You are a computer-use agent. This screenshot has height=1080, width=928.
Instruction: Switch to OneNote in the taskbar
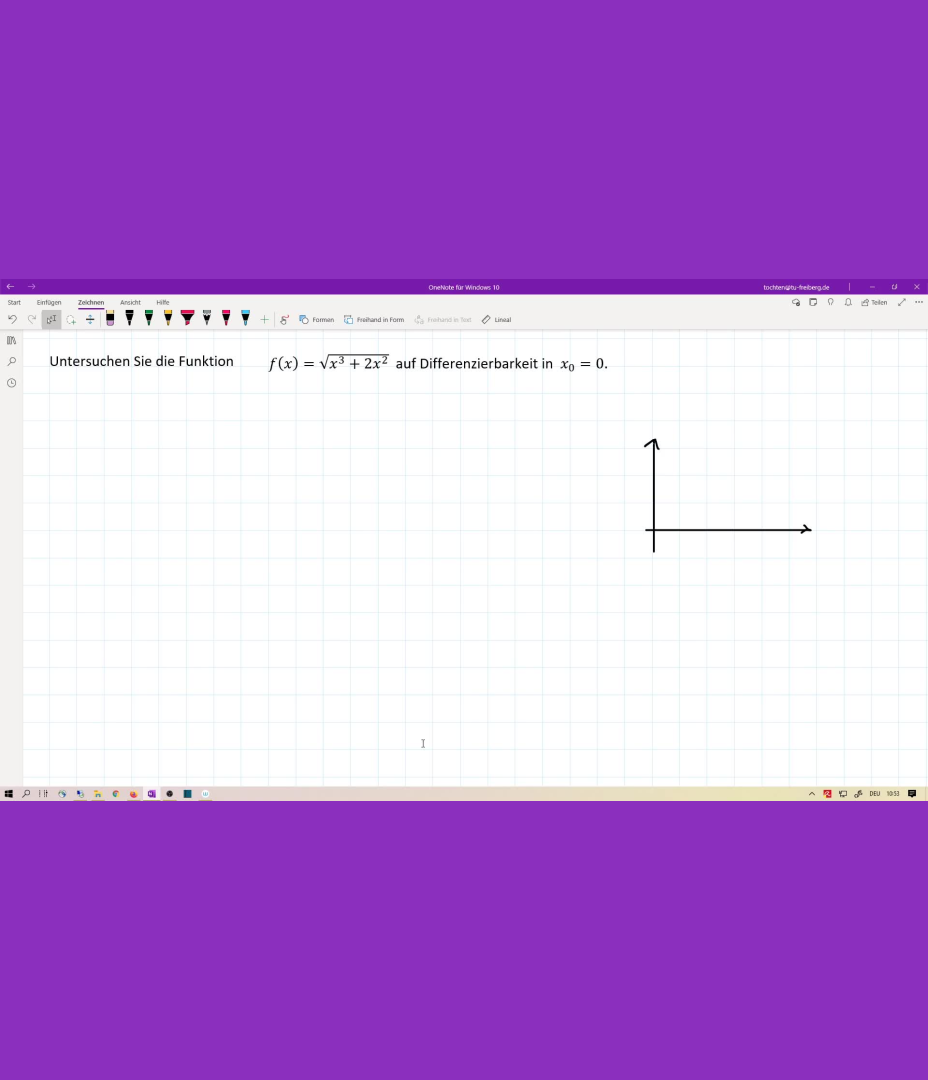pos(152,793)
